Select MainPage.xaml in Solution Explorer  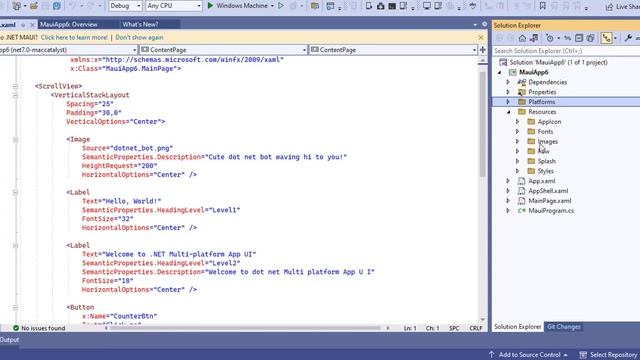pyautogui.click(x=549, y=201)
